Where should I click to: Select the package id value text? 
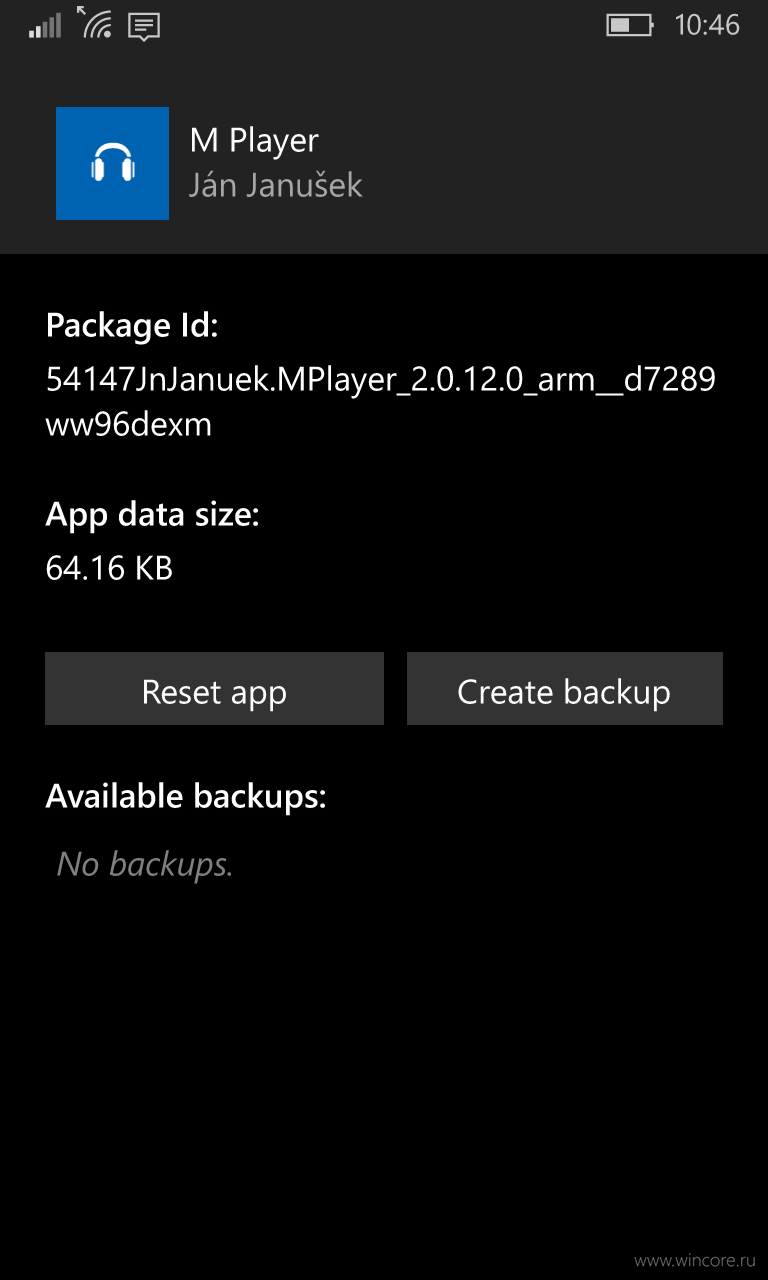click(x=381, y=402)
